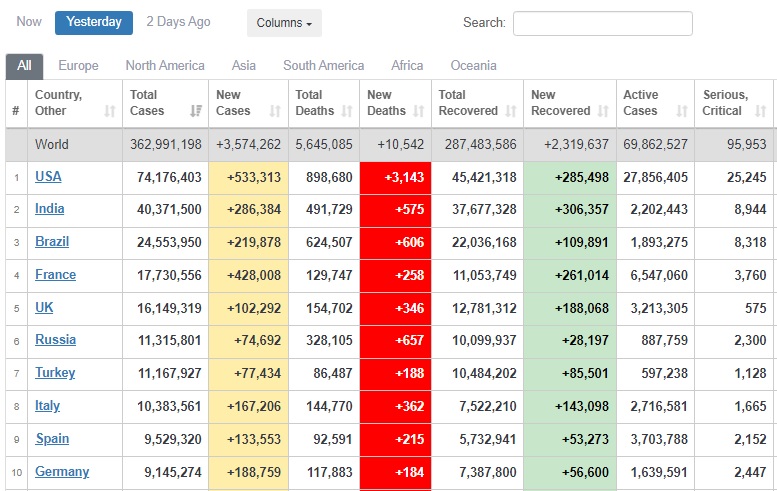777x491 pixels.
Task: Select the Yesterday data button
Action: click(94, 22)
